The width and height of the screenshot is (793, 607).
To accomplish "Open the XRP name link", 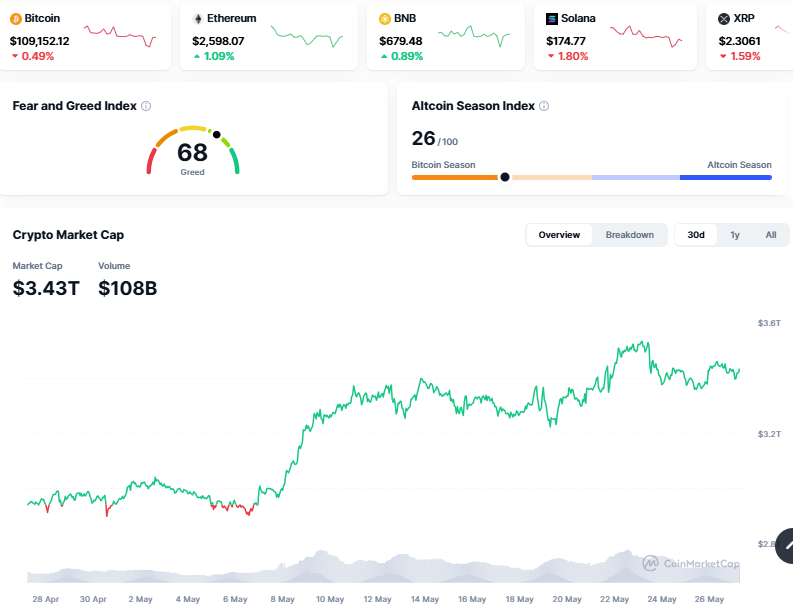I will (744, 18).
